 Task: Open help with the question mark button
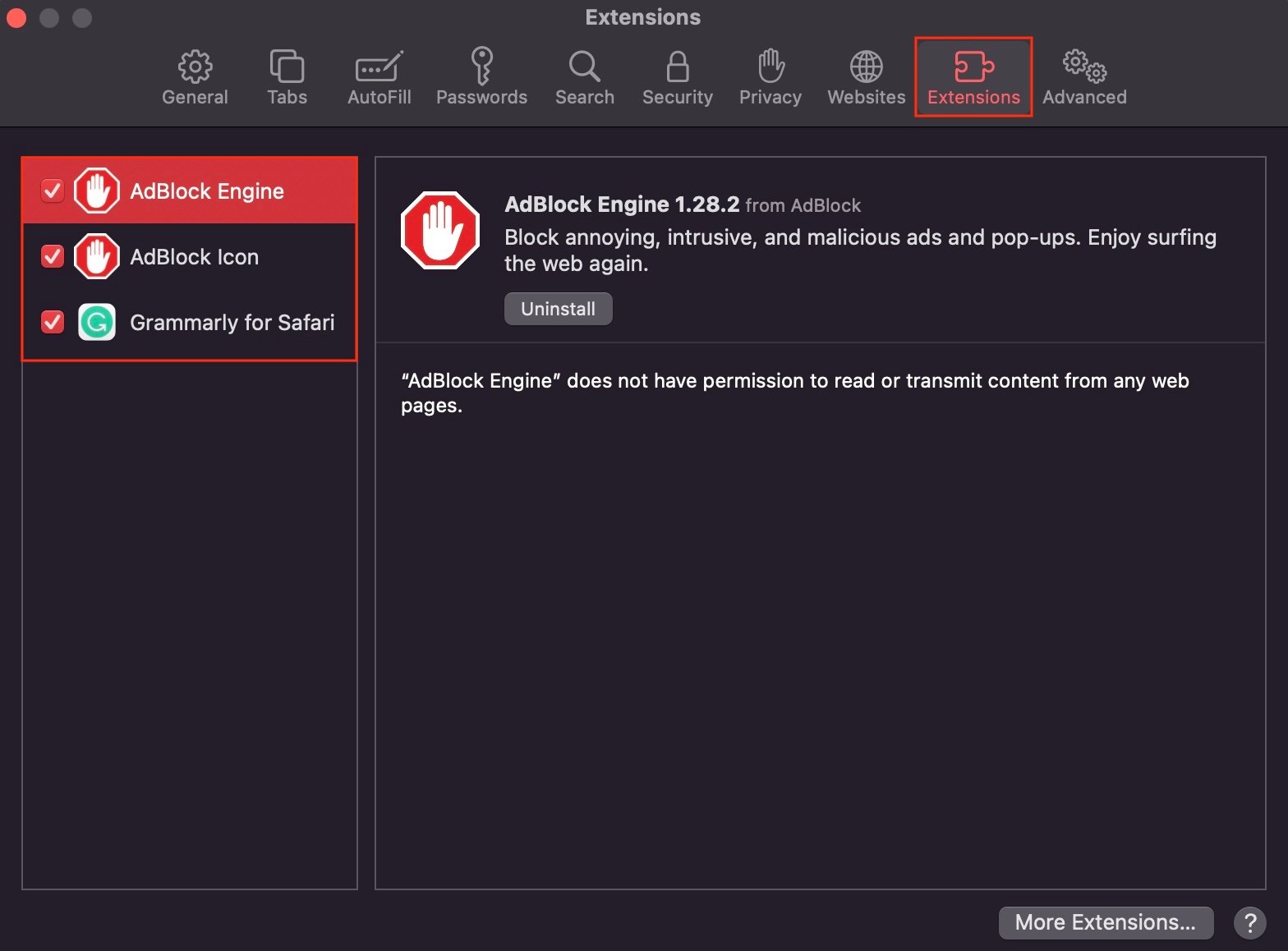1249,922
